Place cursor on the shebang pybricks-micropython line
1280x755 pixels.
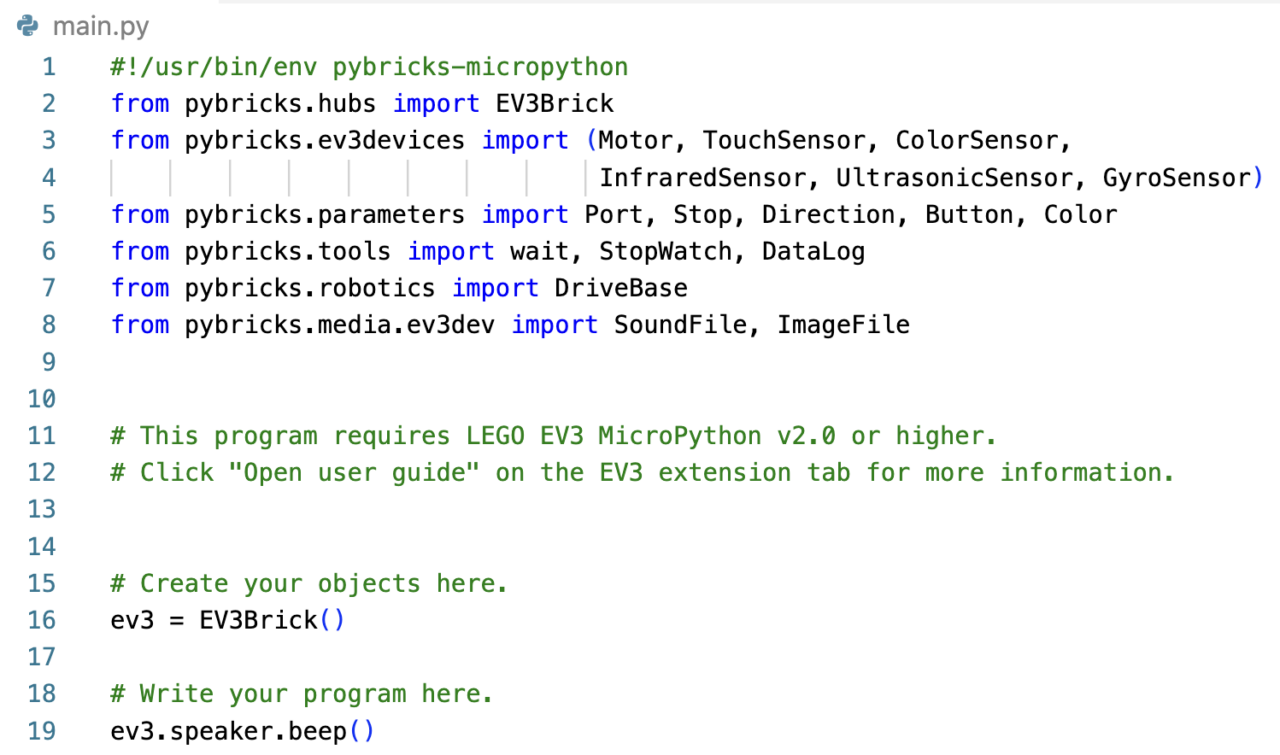(x=369, y=67)
